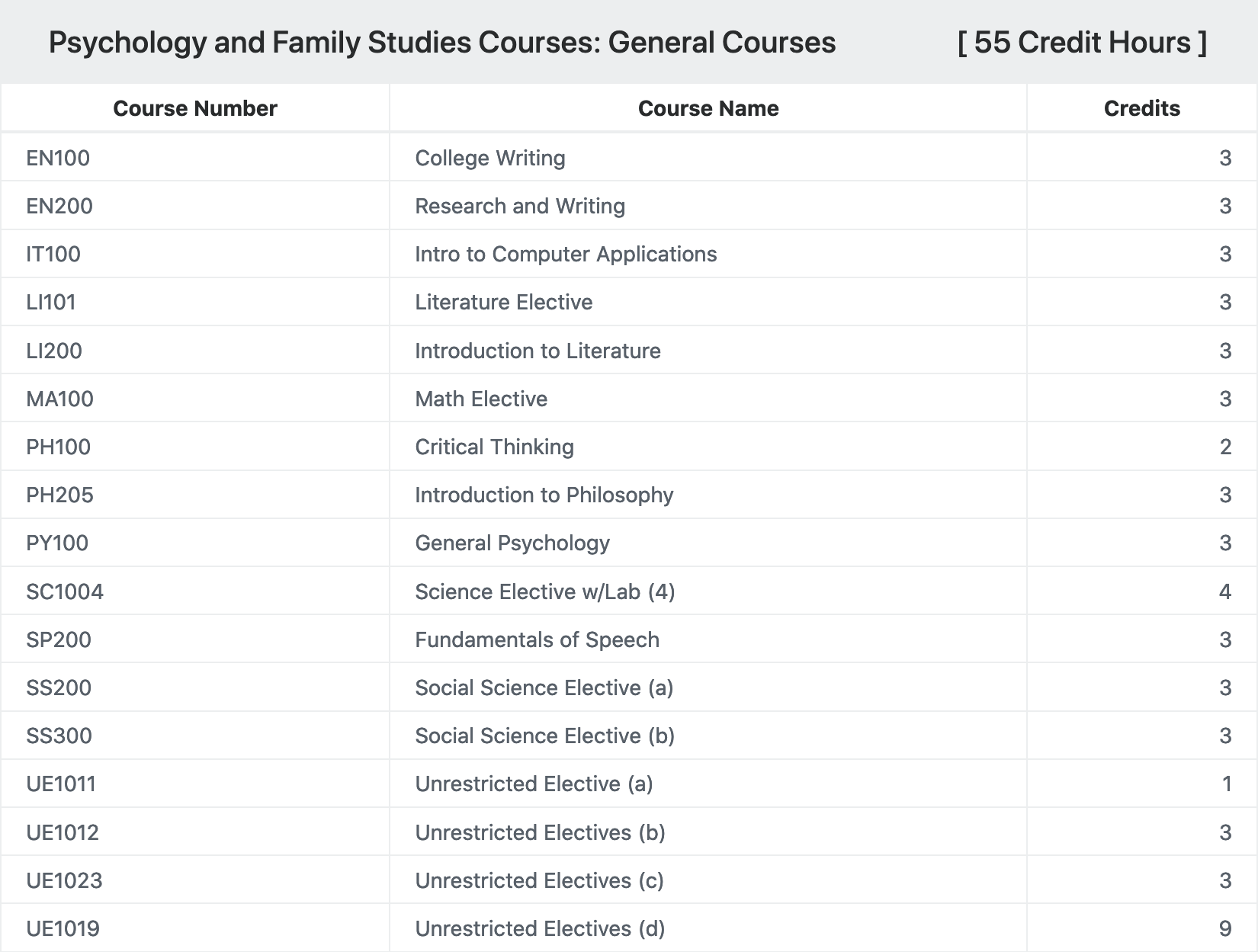Select the Critical Thinking course name
The image size is (1258, 952).
494,447
